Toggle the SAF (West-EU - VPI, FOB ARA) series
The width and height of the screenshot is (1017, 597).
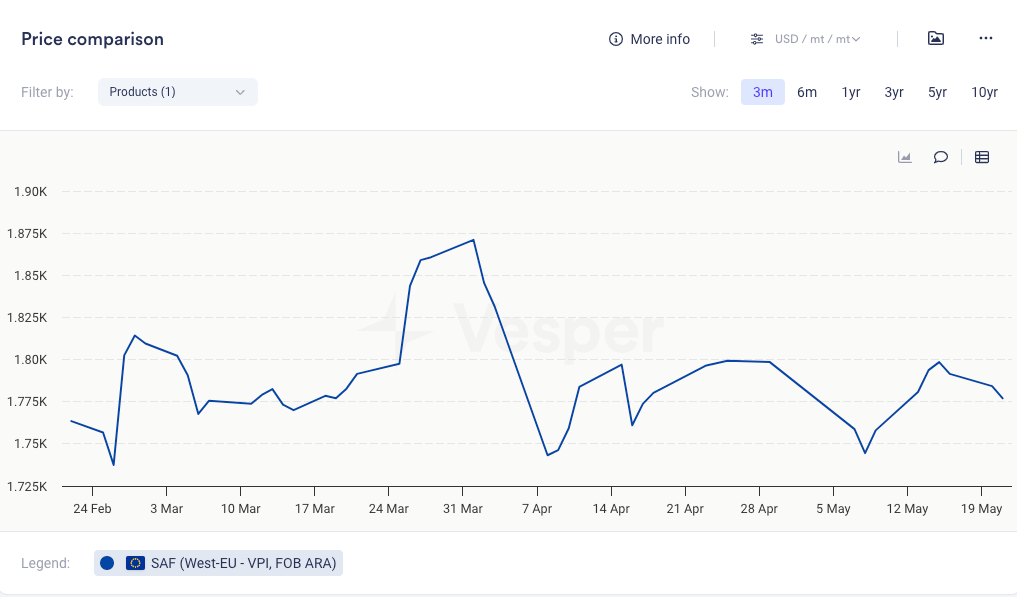243,563
